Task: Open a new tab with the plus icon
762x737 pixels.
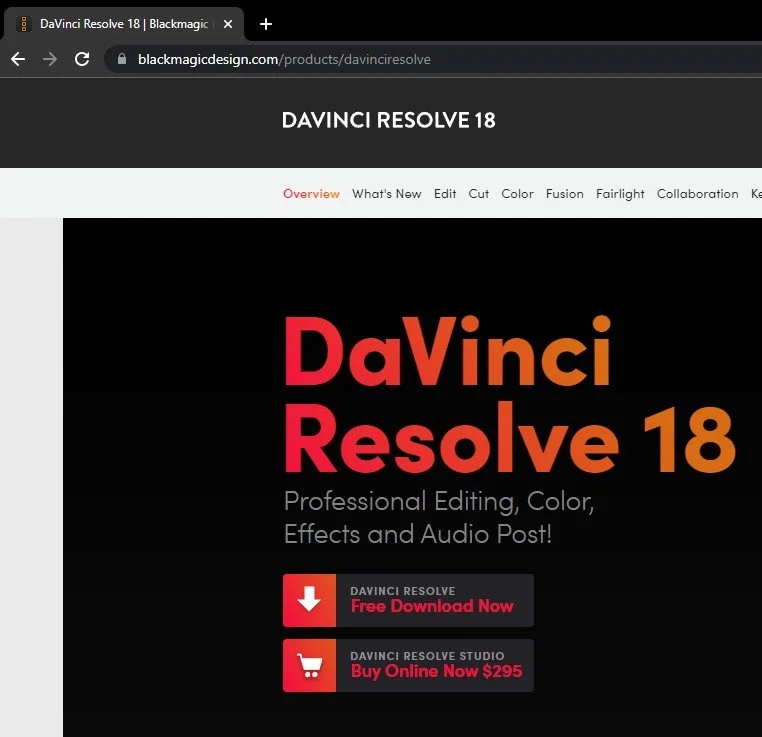Action: coord(266,24)
